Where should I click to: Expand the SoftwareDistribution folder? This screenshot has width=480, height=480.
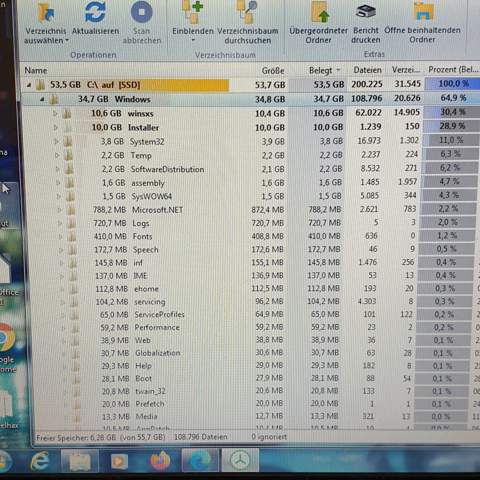[x=58, y=169]
